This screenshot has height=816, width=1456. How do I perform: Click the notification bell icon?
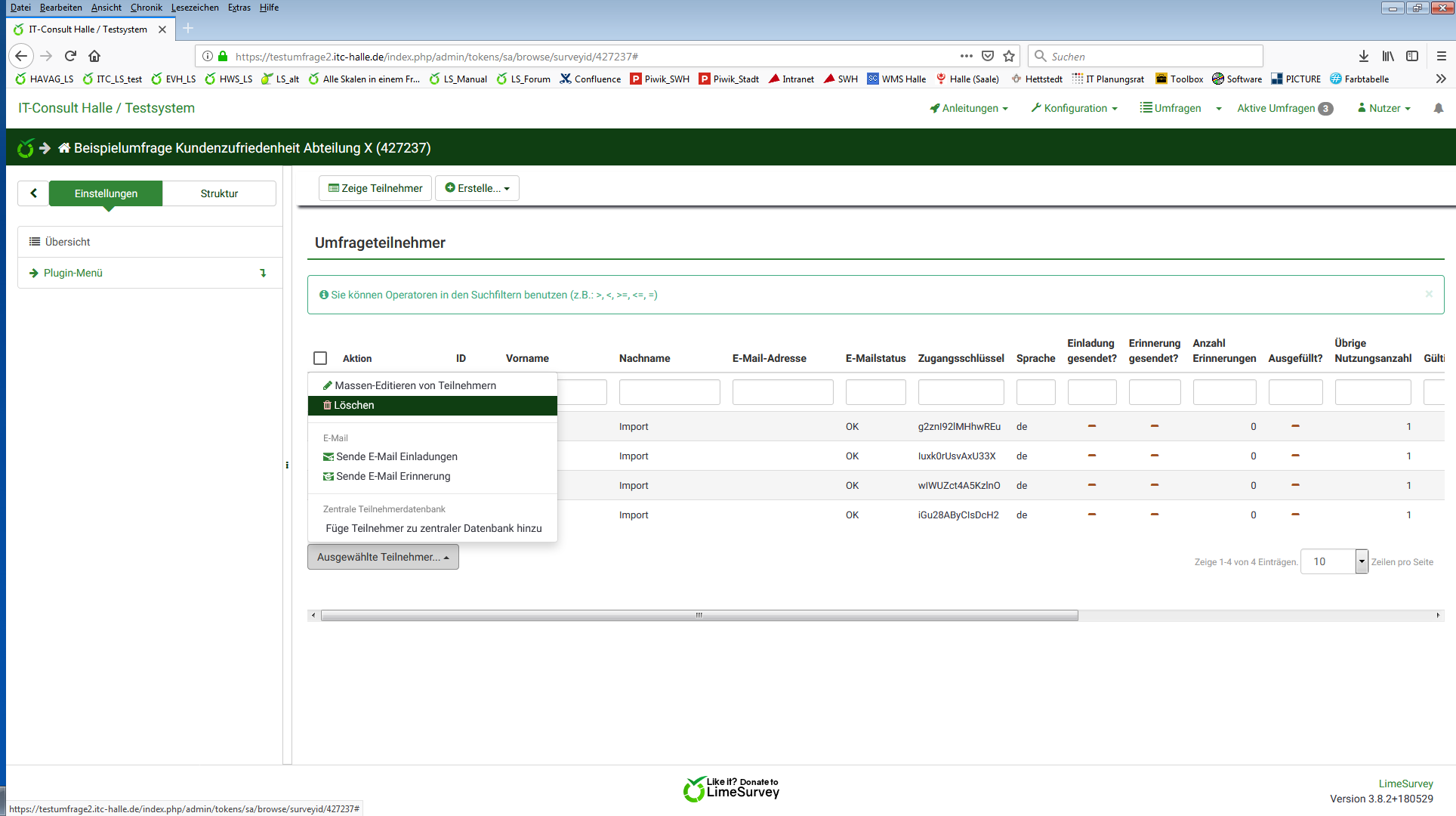[1438, 109]
